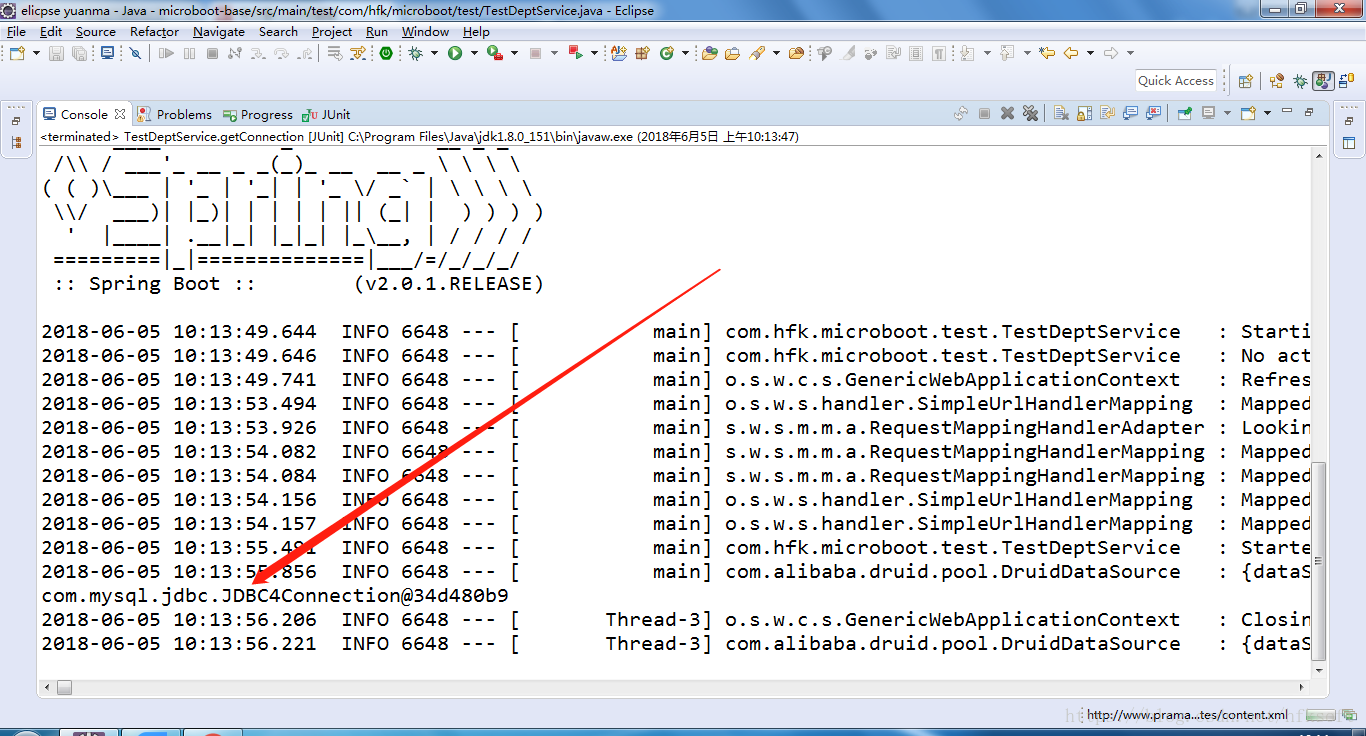
Task: Switch to the Debug perspective icon
Action: pos(1300,81)
